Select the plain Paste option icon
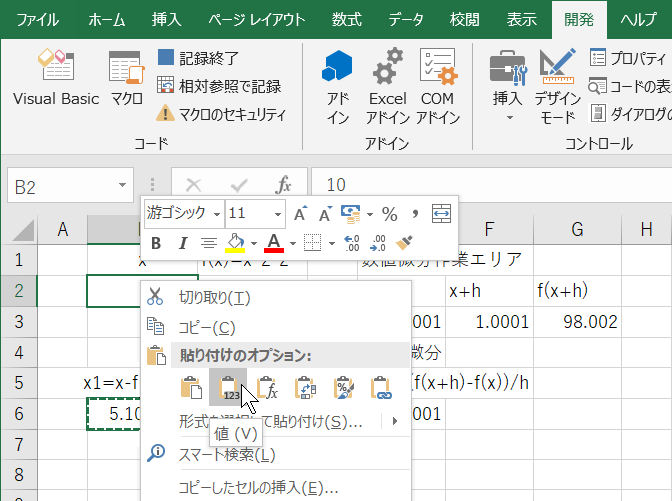672x501 pixels. [x=191, y=387]
